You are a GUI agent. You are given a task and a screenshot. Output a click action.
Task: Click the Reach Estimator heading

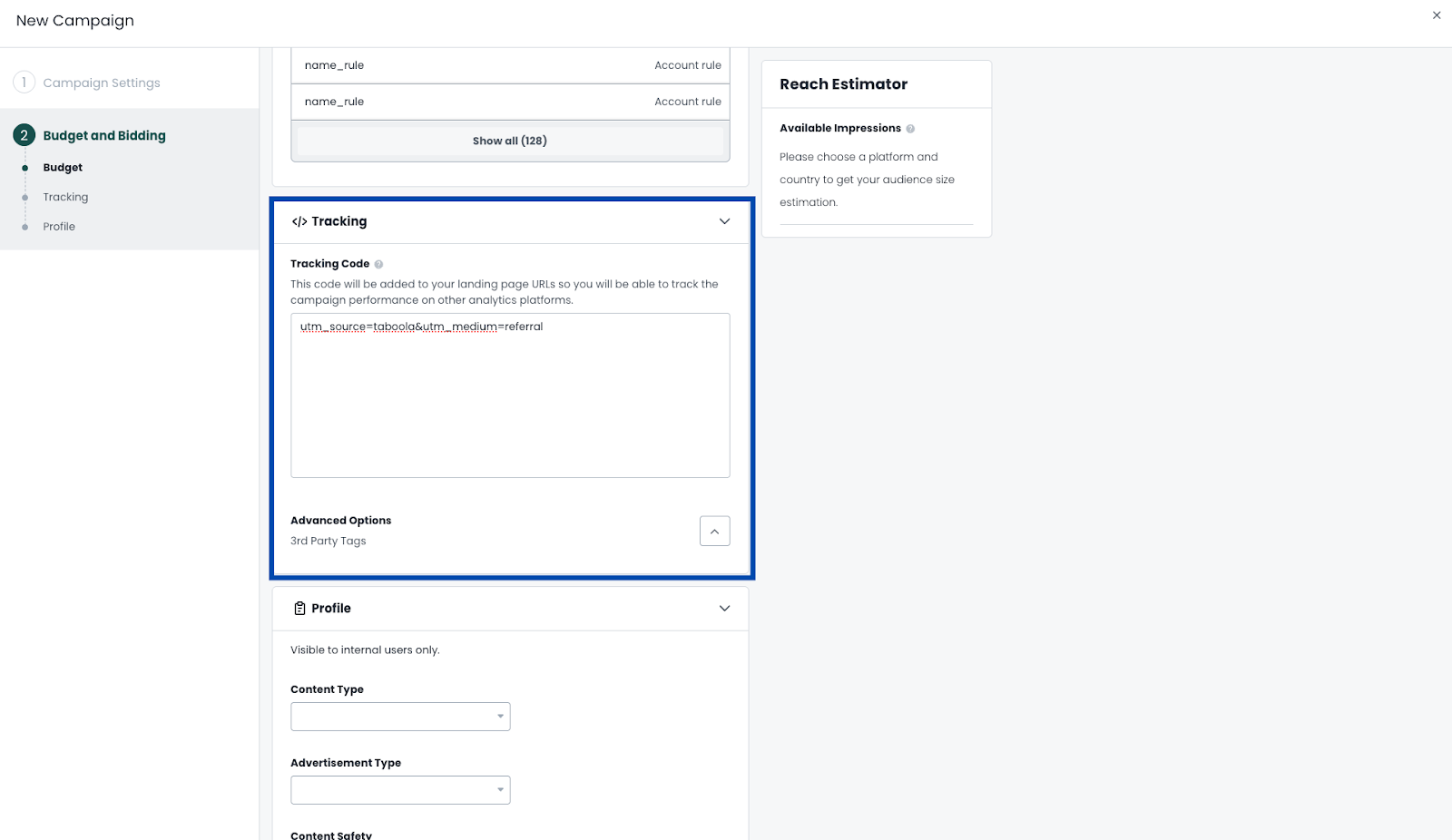coord(843,84)
